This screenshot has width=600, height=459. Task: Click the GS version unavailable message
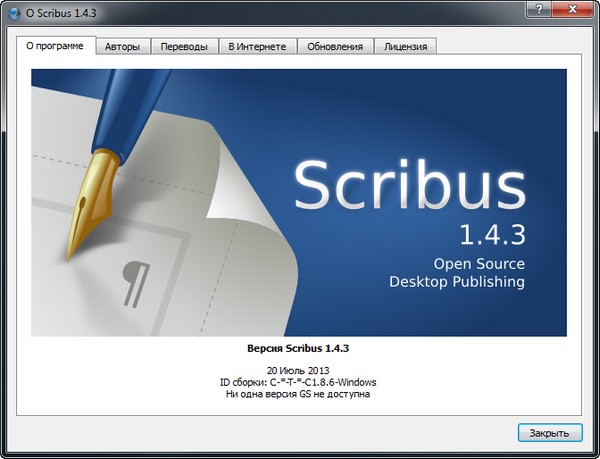click(x=298, y=395)
